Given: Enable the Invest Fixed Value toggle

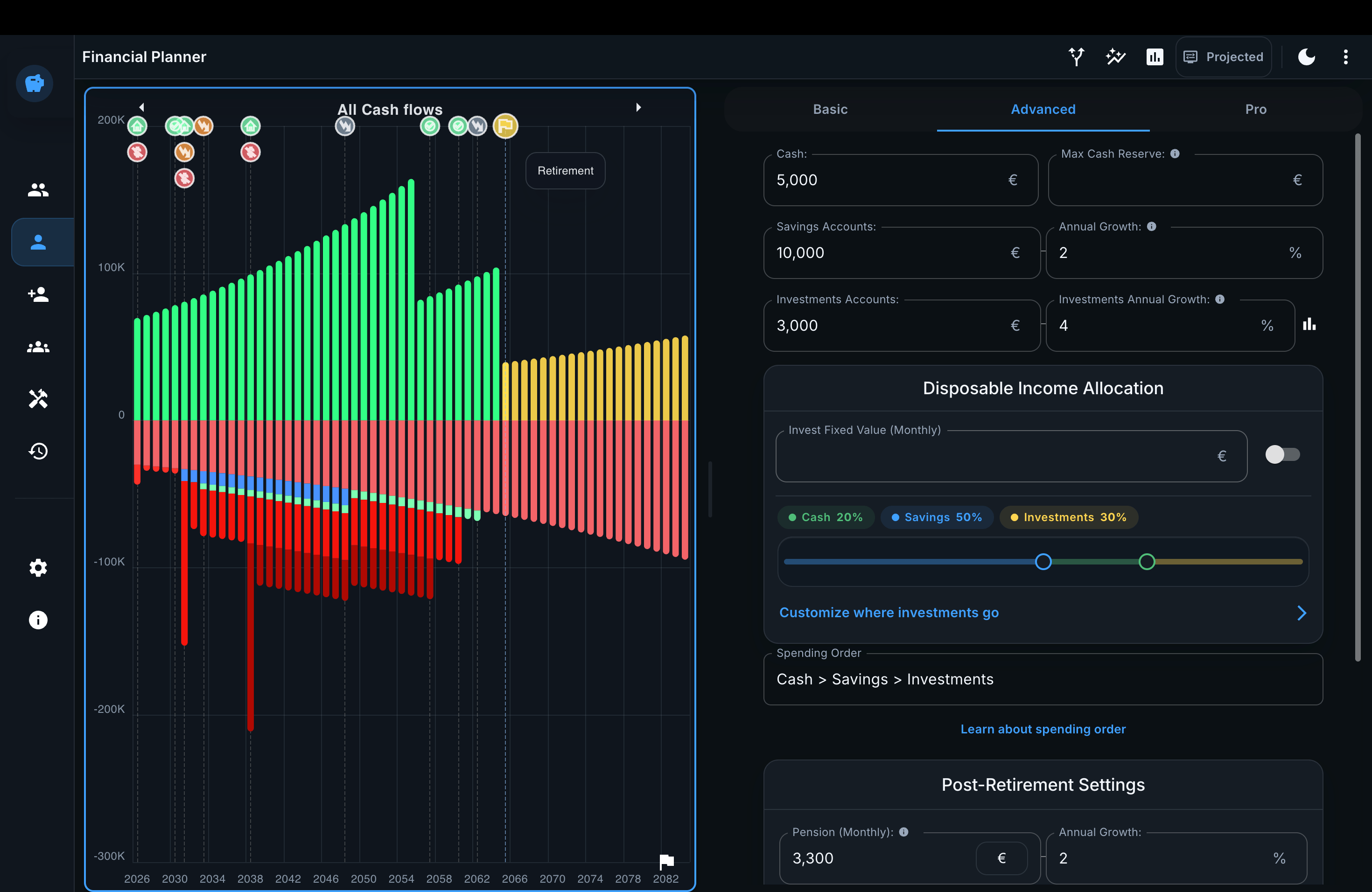Looking at the screenshot, I should [1282, 455].
